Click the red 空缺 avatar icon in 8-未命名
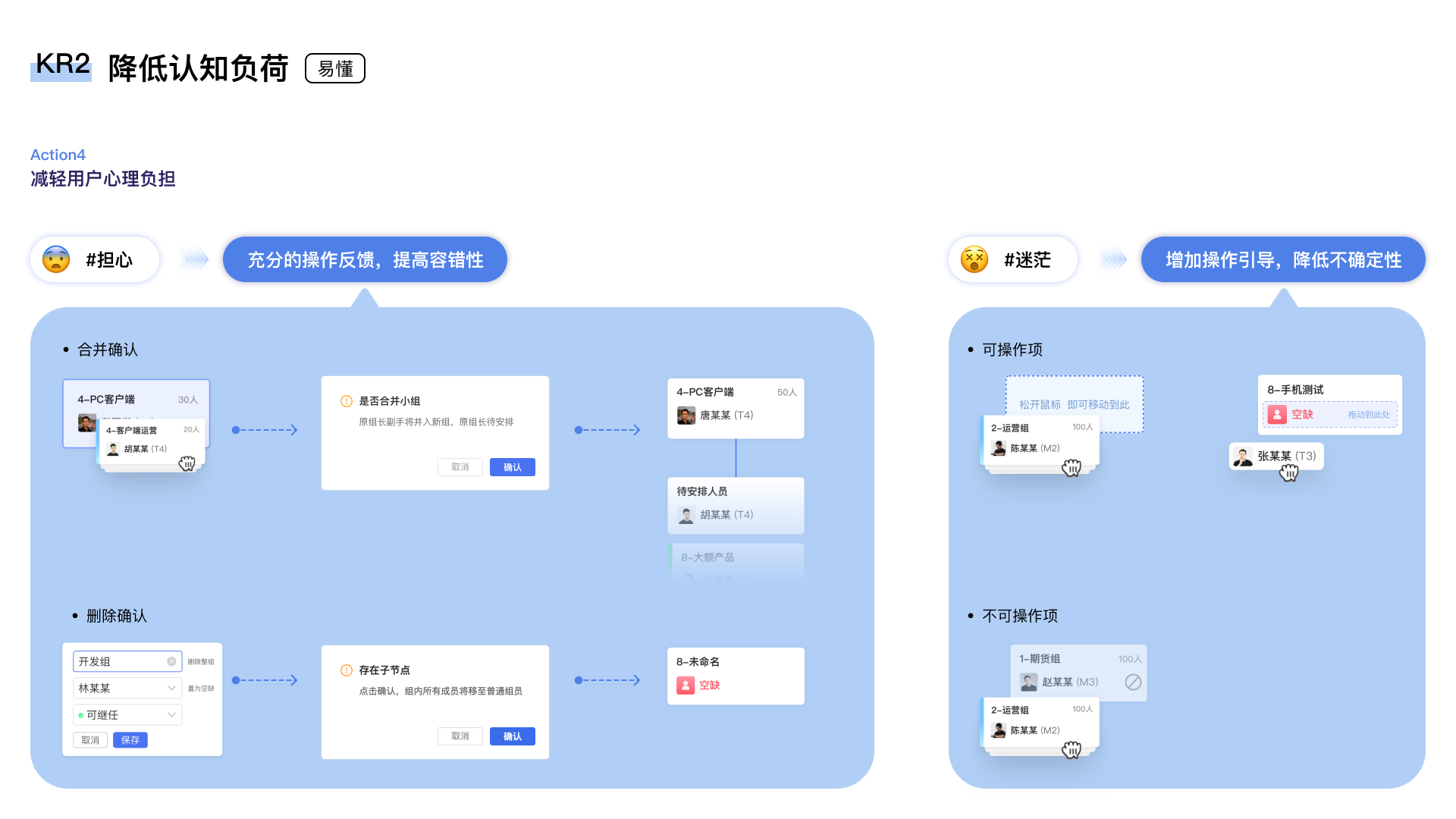1456x819 pixels. tap(686, 686)
